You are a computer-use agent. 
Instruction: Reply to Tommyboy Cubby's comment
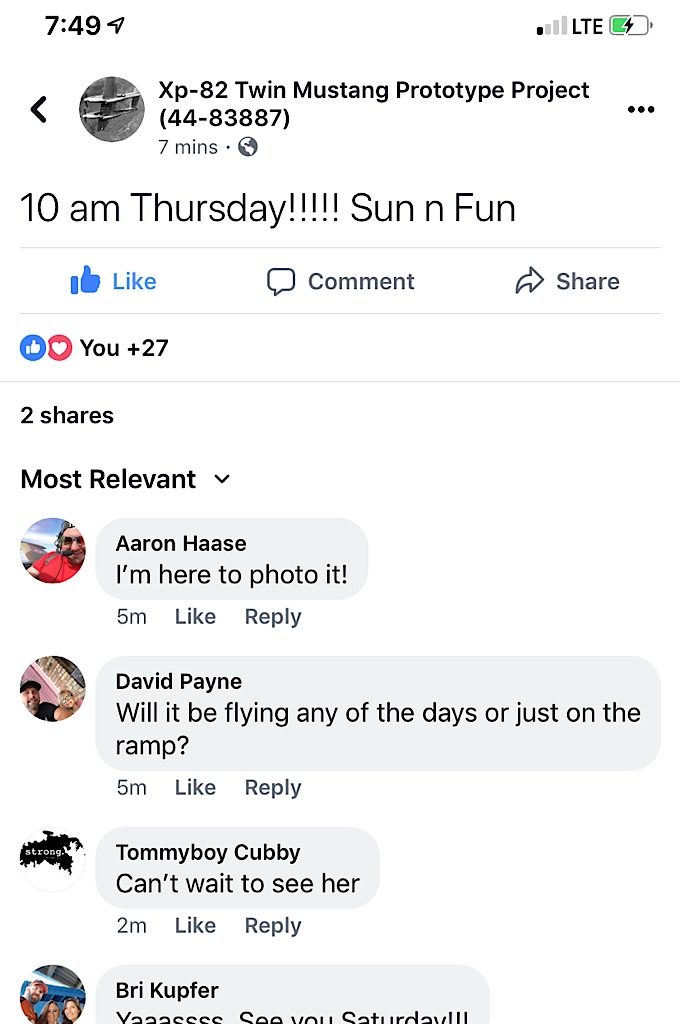(273, 926)
